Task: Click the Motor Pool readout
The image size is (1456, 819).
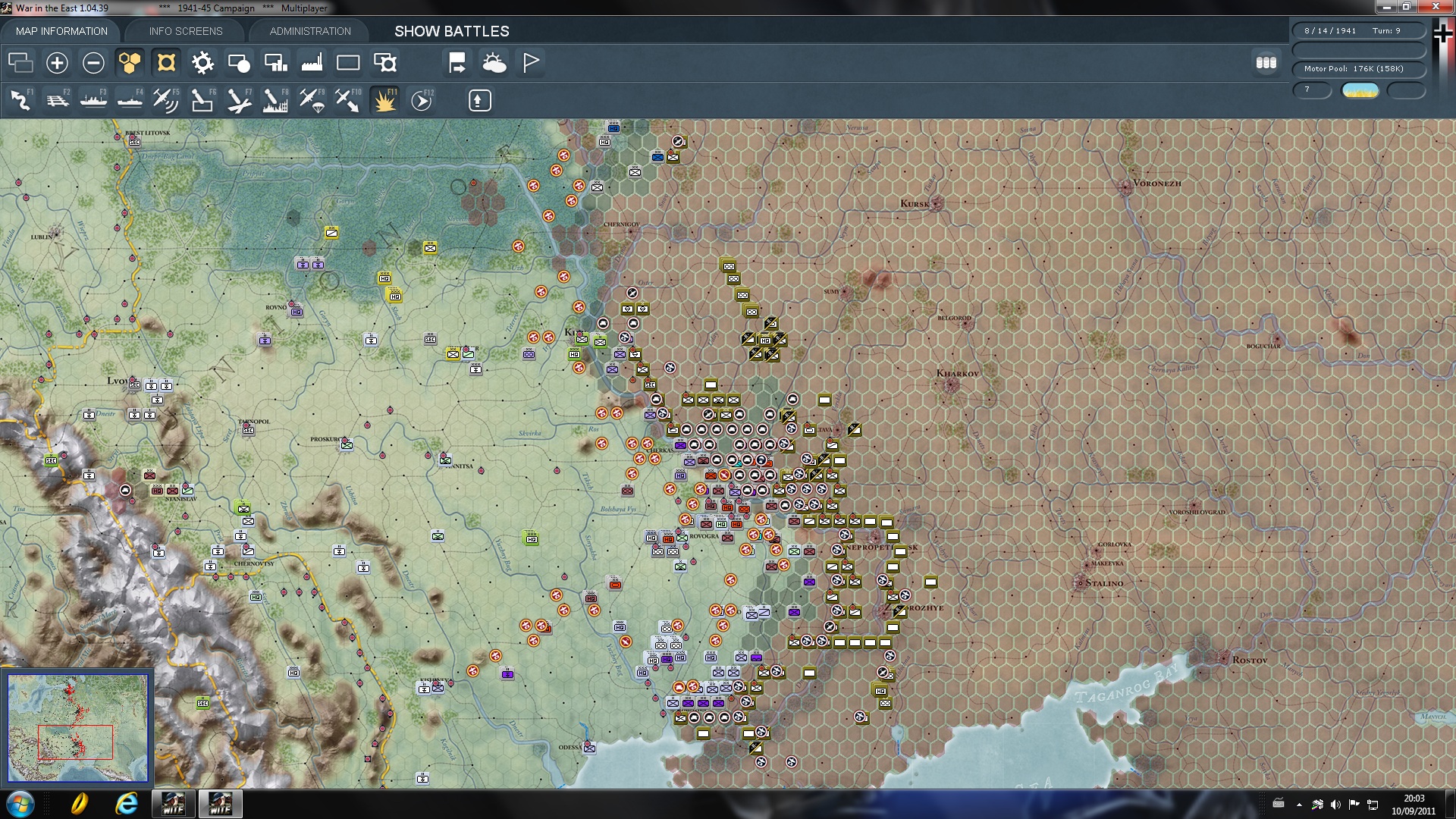Action: point(1358,69)
